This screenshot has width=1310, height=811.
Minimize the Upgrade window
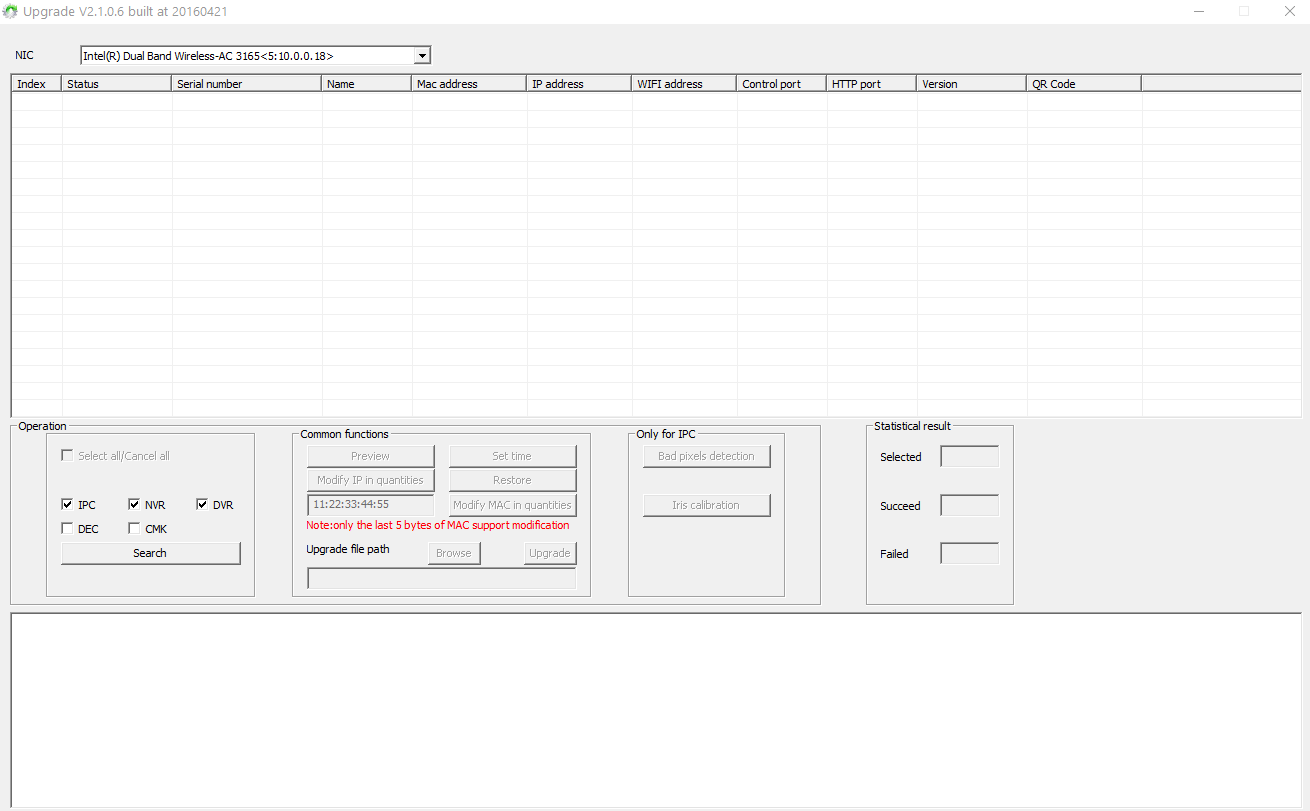click(x=1199, y=11)
